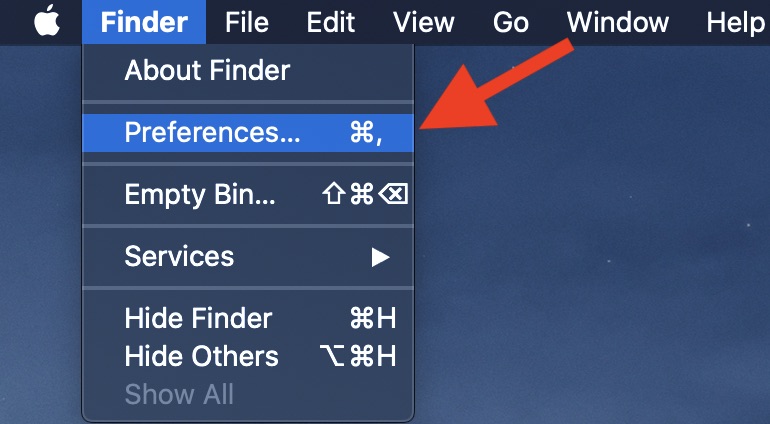
Task: Open the Apple logo menu
Action: (x=47, y=22)
